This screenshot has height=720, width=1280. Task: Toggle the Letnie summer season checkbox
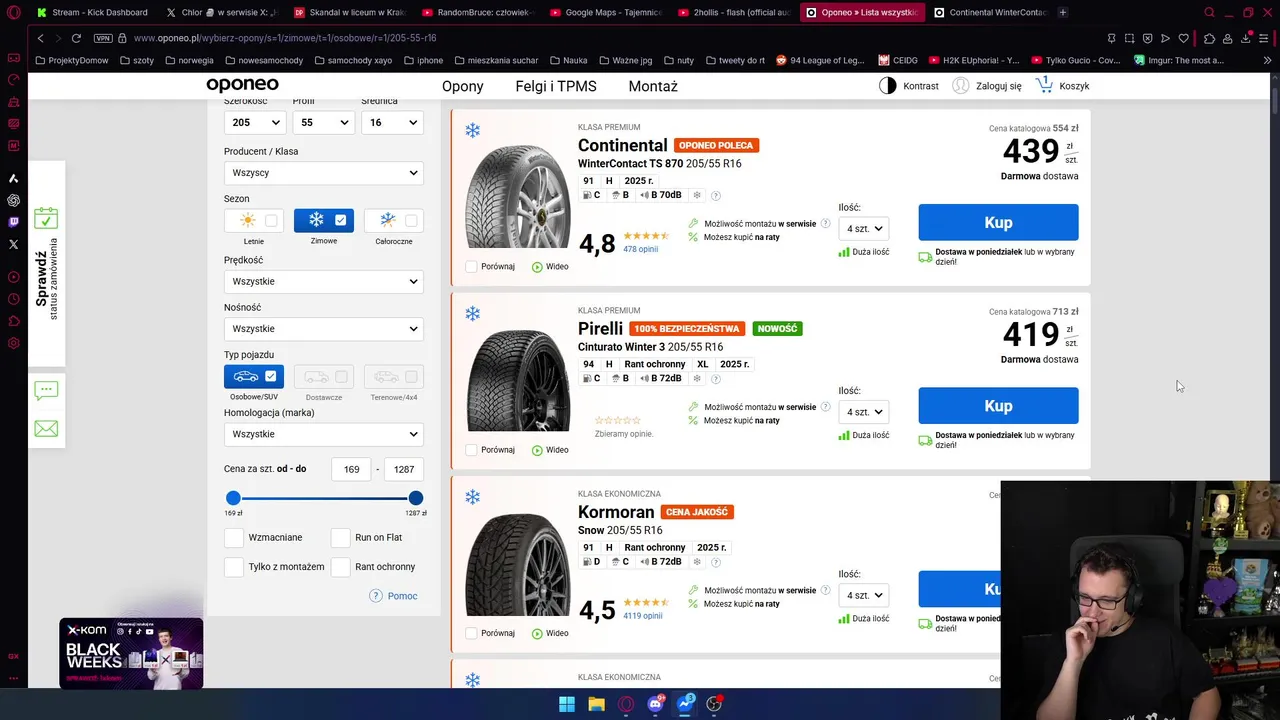[271, 220]
